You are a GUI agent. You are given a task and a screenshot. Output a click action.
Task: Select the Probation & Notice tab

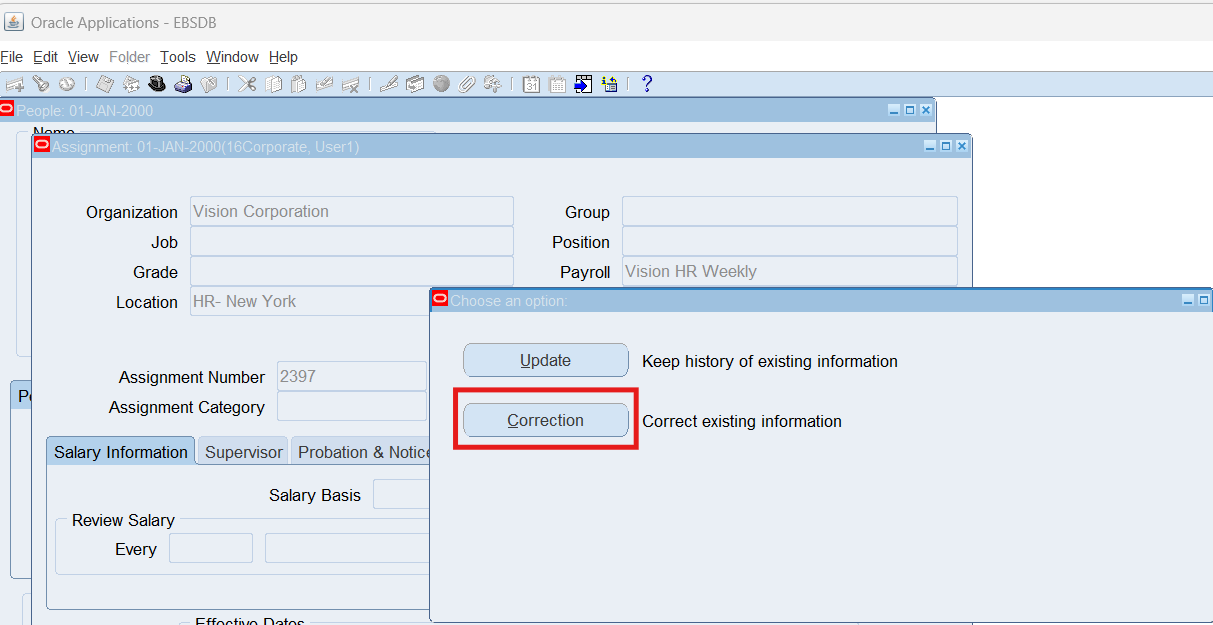[x=362, y=452]
